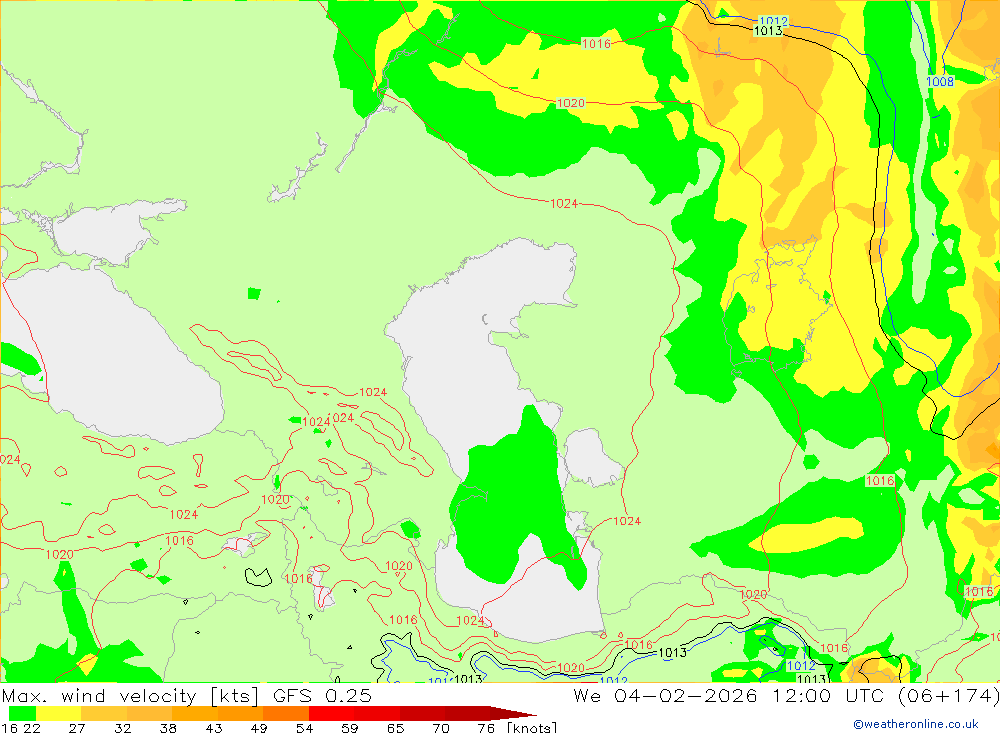This screenshot has height=733, width=1000.
Task: Click the legend value '70'
Action: [441, 728]
